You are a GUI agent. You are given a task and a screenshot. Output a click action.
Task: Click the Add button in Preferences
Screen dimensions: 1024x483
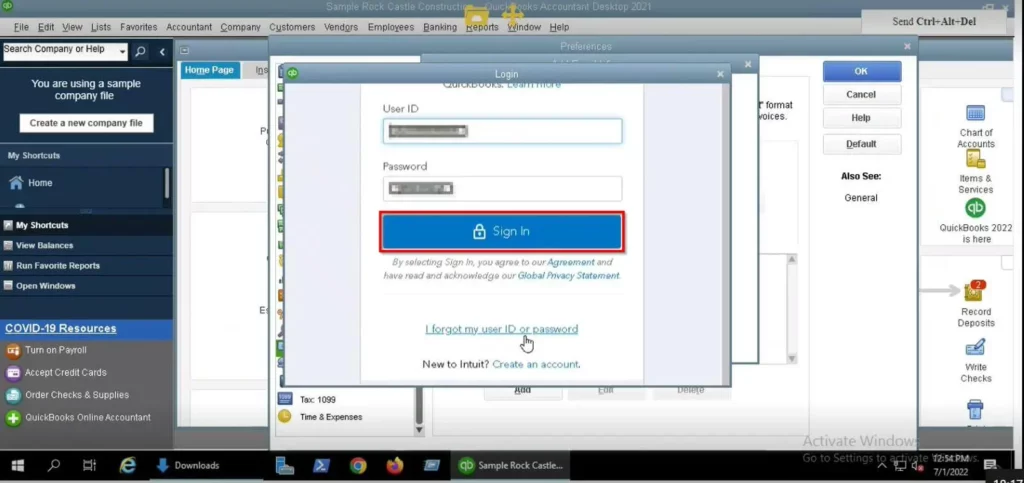coord(522,390)
